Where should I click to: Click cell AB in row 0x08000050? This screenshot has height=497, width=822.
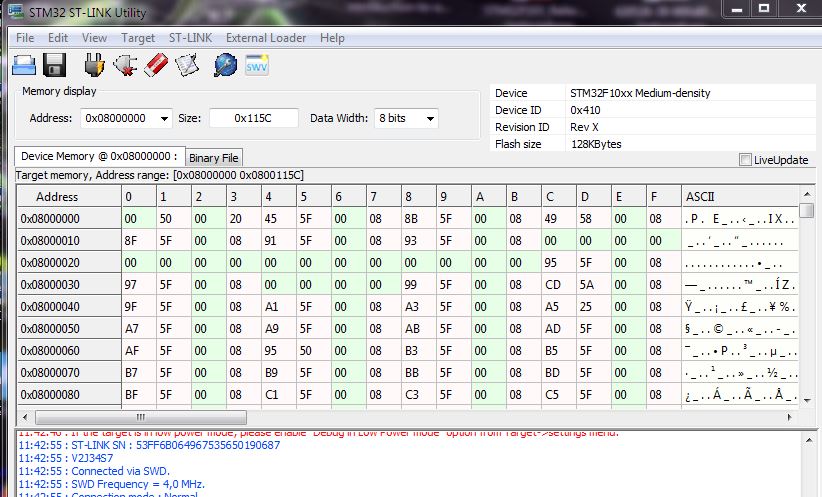point(418,329)
